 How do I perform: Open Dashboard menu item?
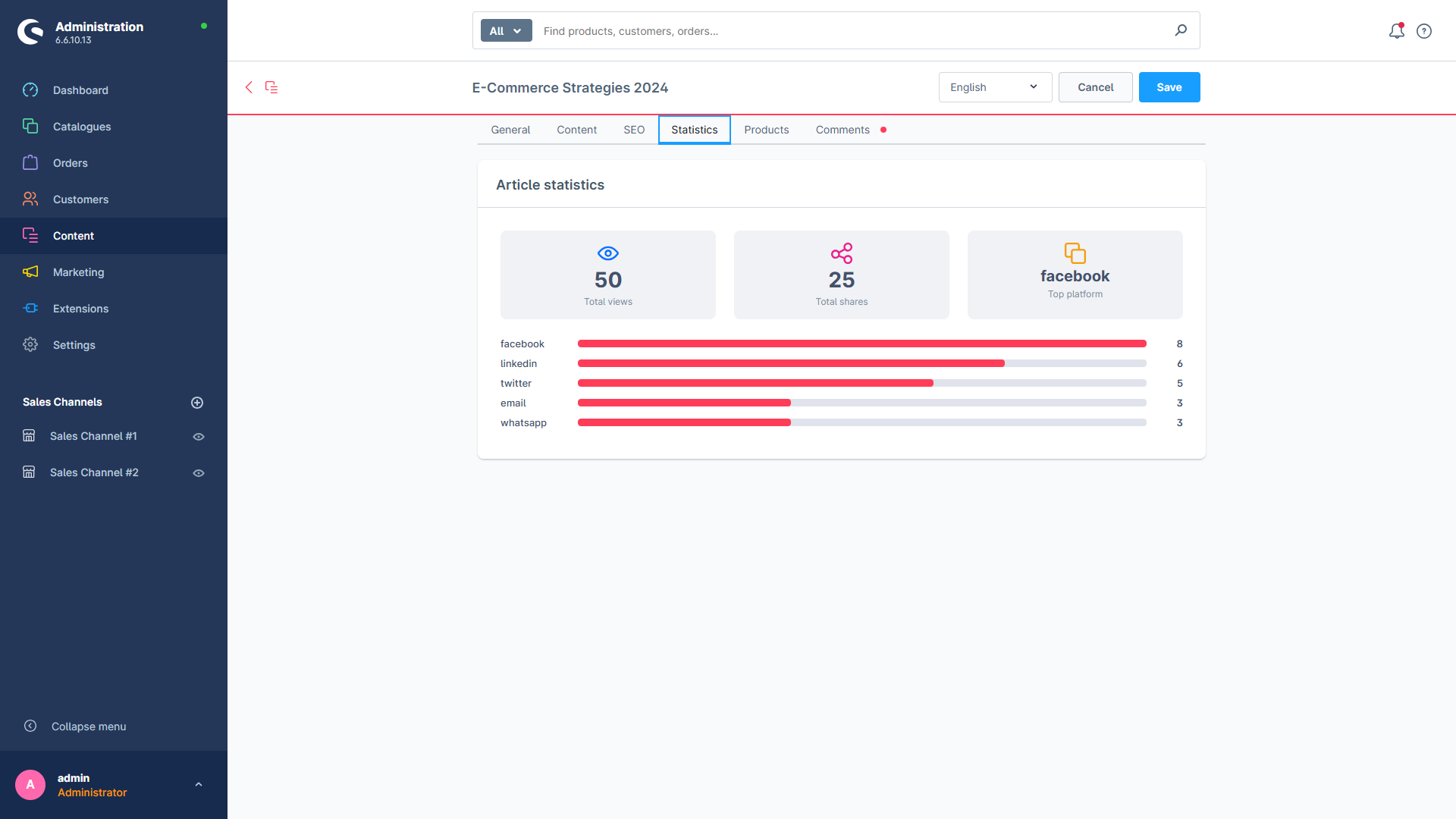(114, 90)
